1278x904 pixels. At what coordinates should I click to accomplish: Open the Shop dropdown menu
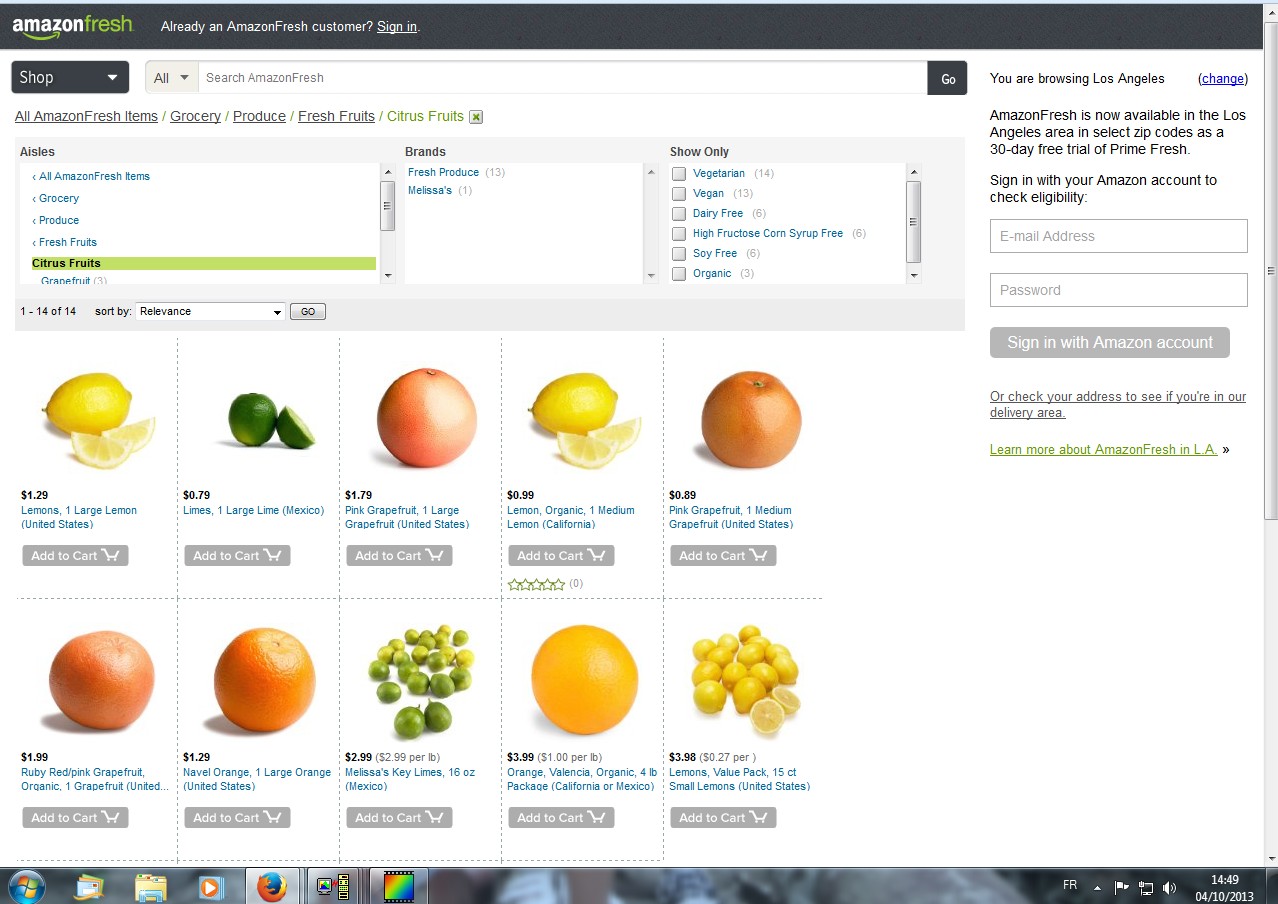(x=70, y=77)
